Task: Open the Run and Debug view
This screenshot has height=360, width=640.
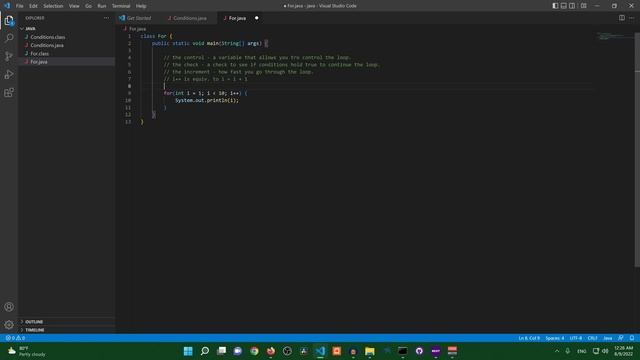Action: click(x=9, y=75)
